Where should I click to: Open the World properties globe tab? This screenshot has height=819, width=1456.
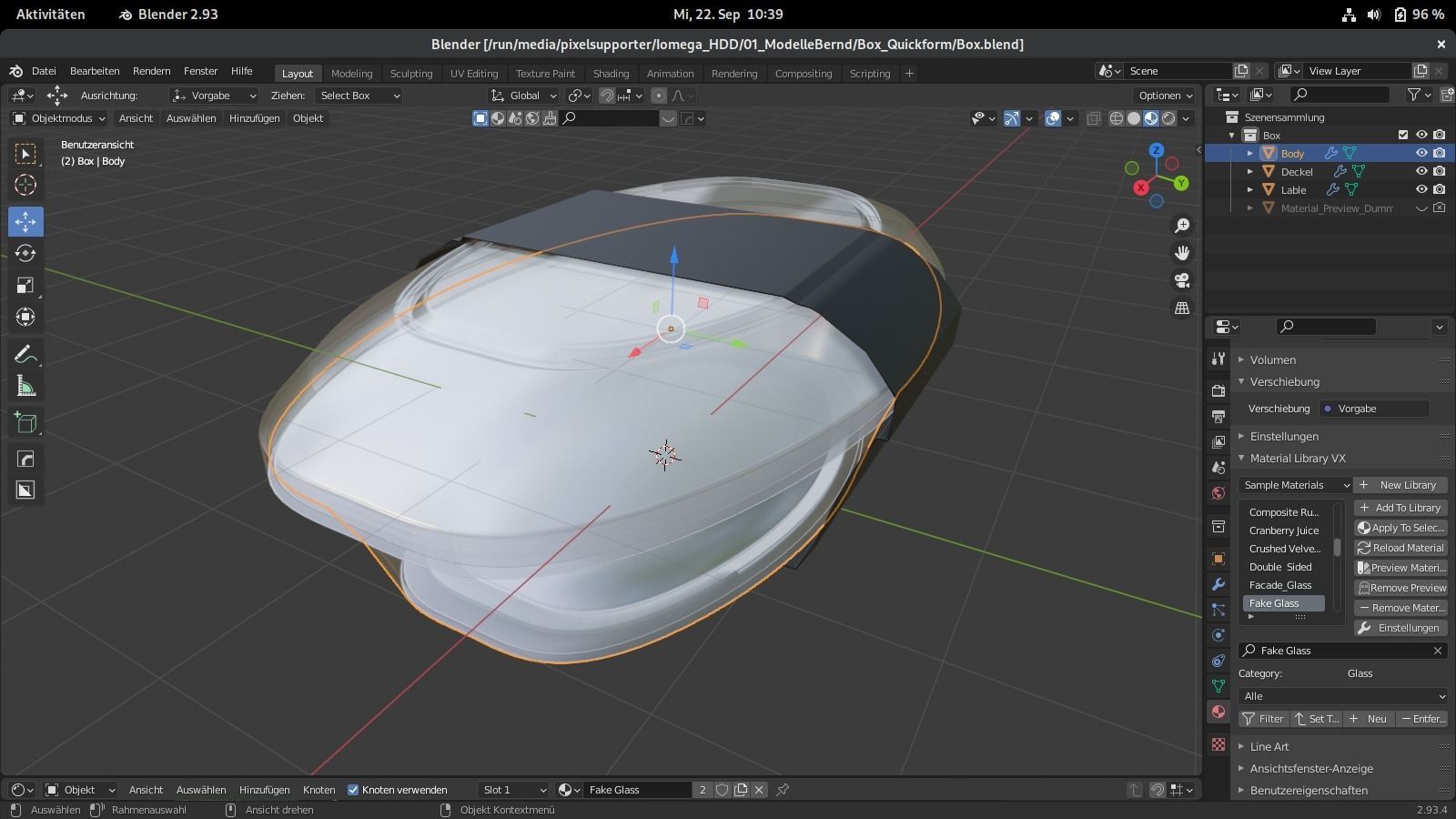(1218, 493)
